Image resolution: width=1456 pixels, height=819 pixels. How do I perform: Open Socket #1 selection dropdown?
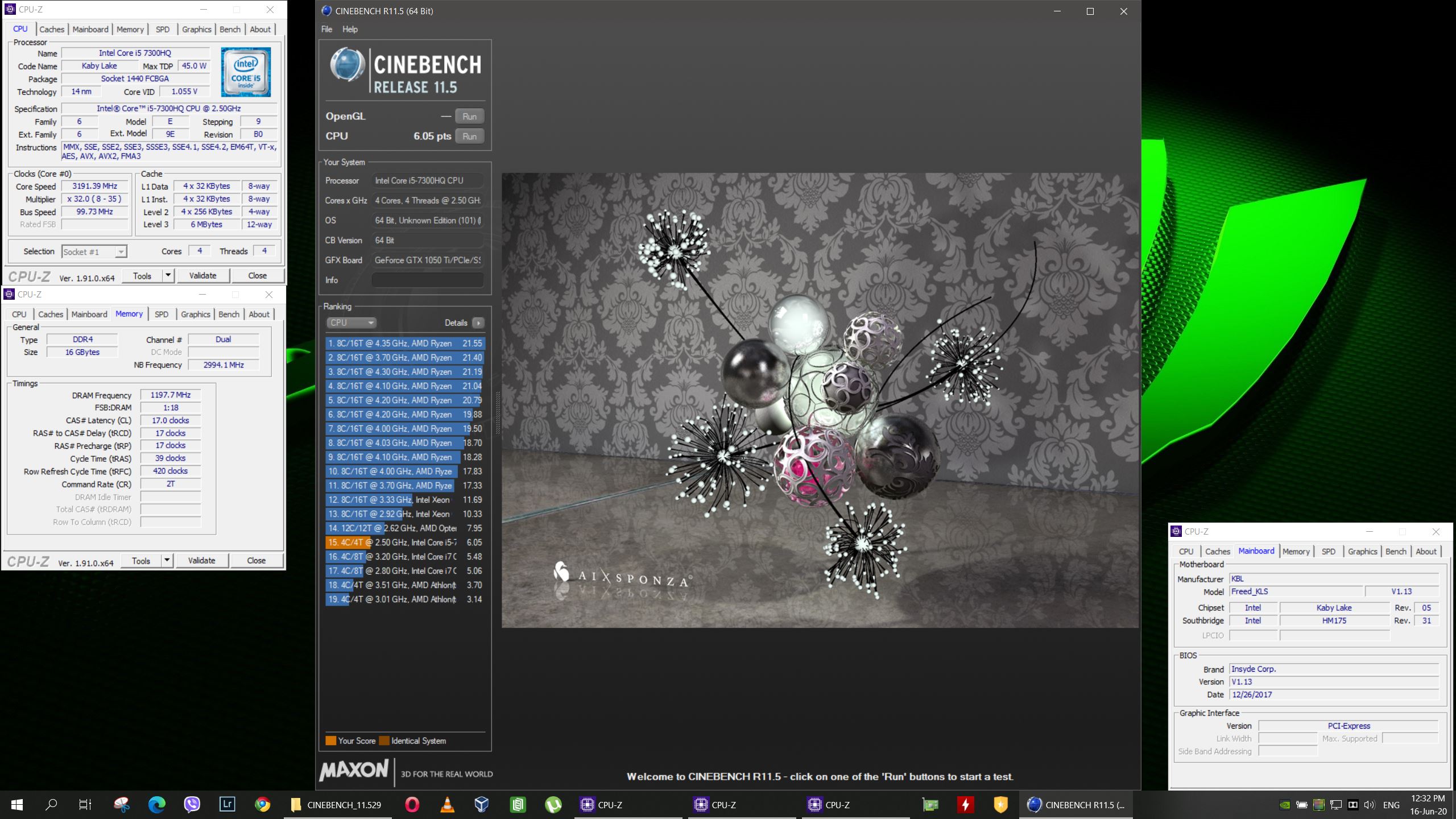point(94,251)
